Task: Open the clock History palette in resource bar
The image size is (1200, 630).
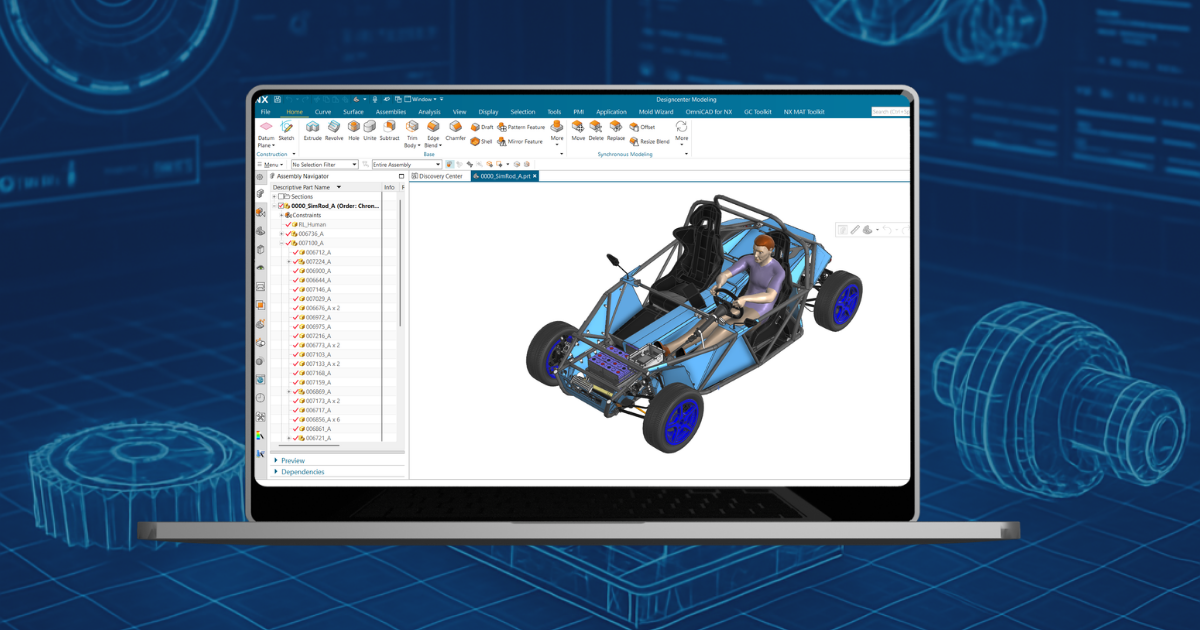Action: (x=261, y=398)
